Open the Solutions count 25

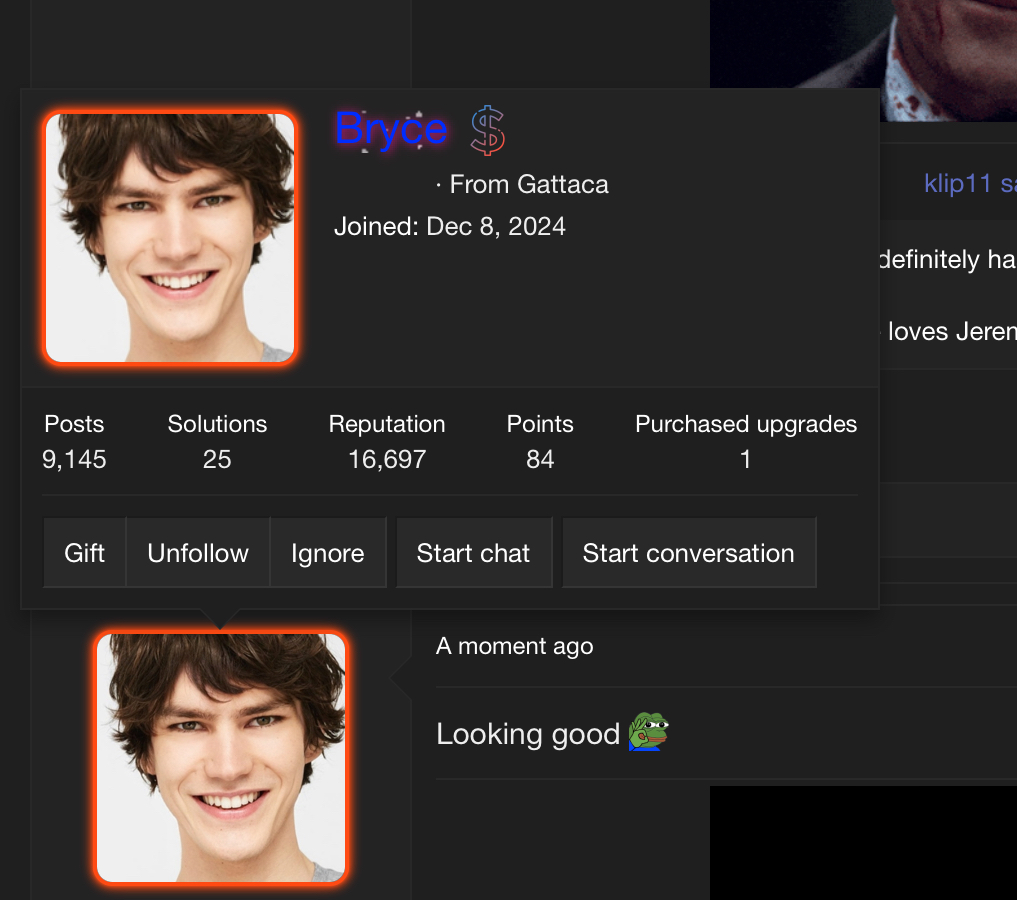[217, 459]
